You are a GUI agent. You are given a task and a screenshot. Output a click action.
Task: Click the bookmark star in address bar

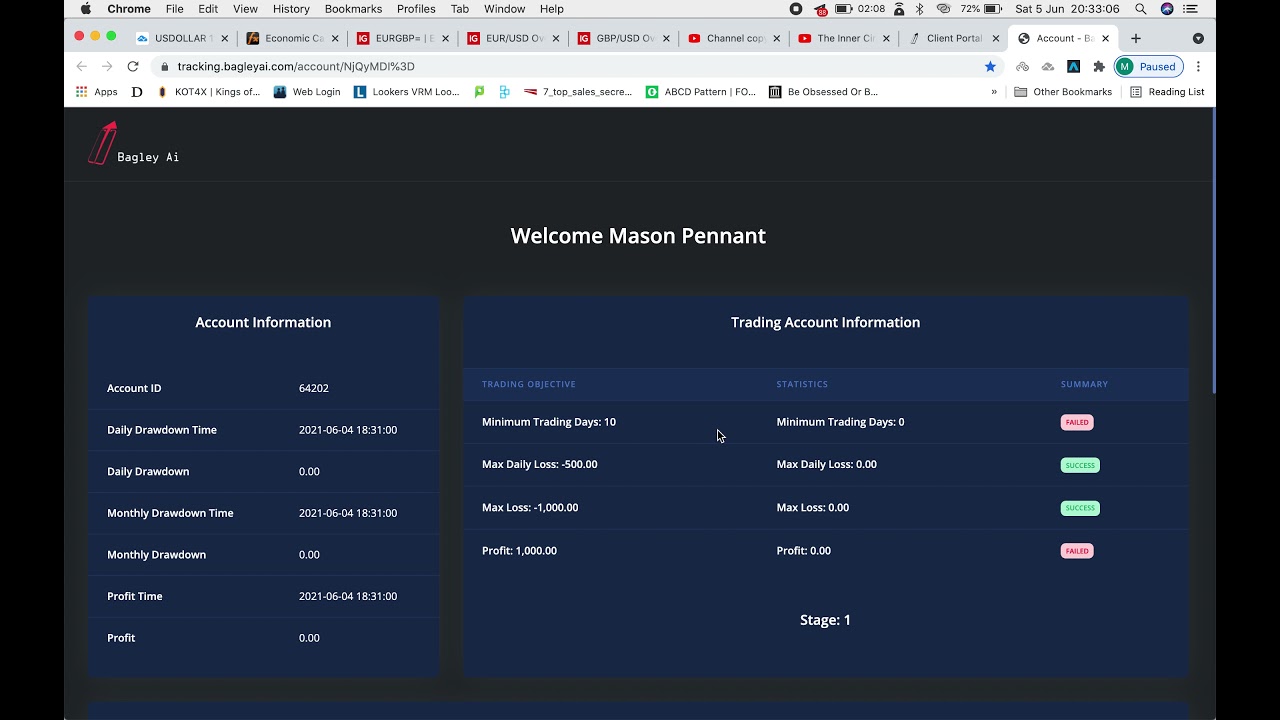point(990,66)
